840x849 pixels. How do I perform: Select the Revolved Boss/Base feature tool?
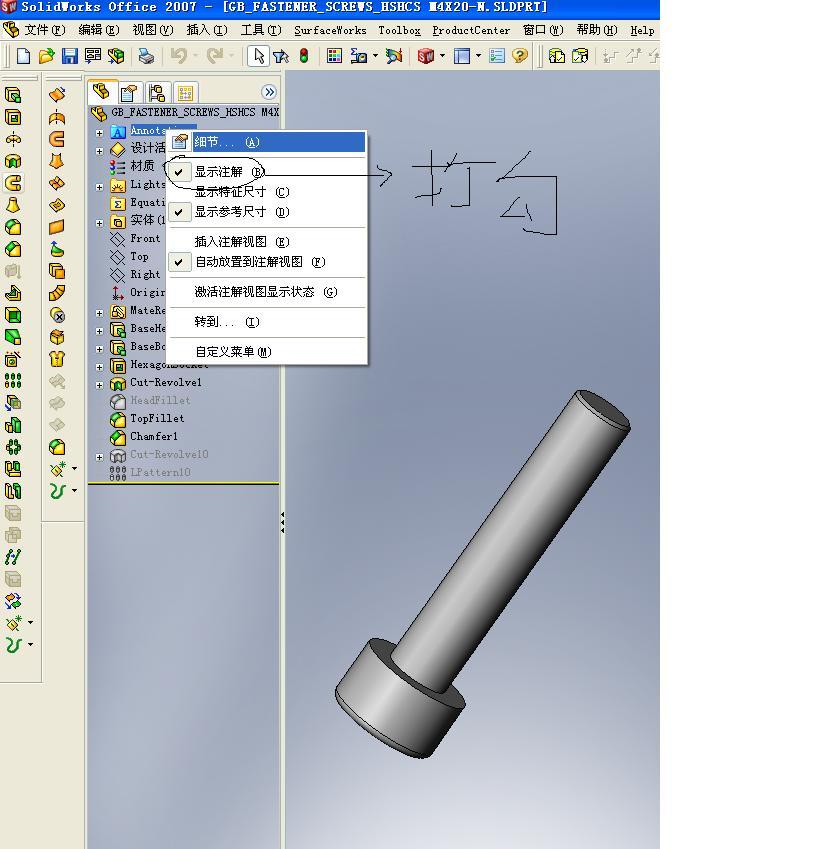(x=13, y=140)
